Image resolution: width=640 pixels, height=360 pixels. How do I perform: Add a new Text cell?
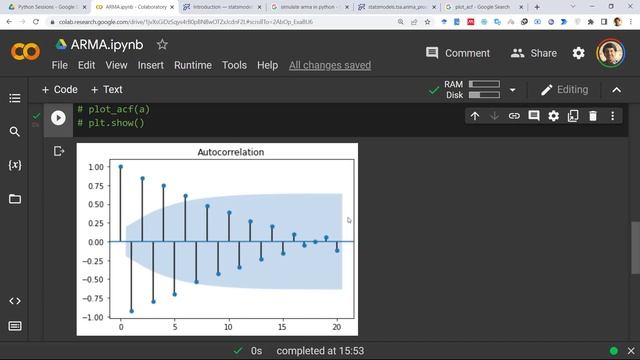click(x=107, y=89)
